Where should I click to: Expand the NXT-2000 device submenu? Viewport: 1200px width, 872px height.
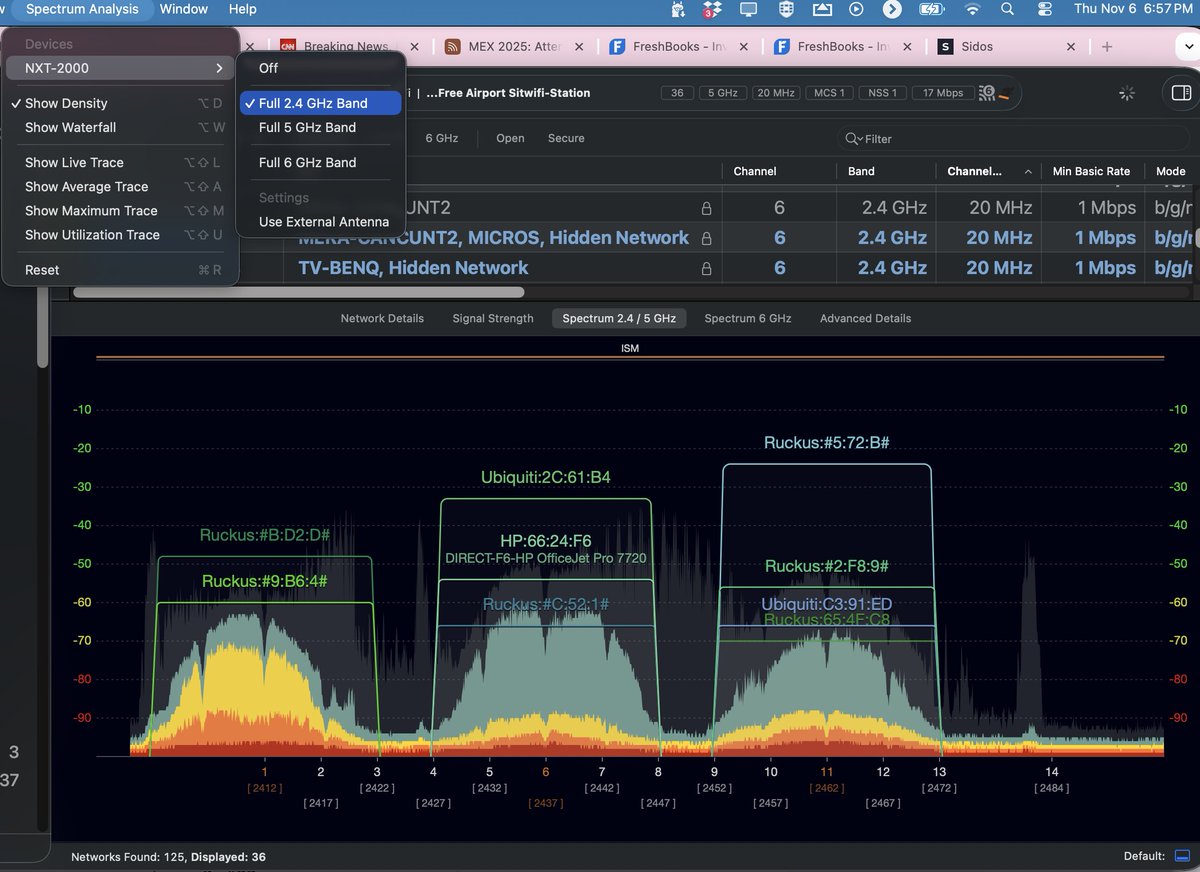120,68
